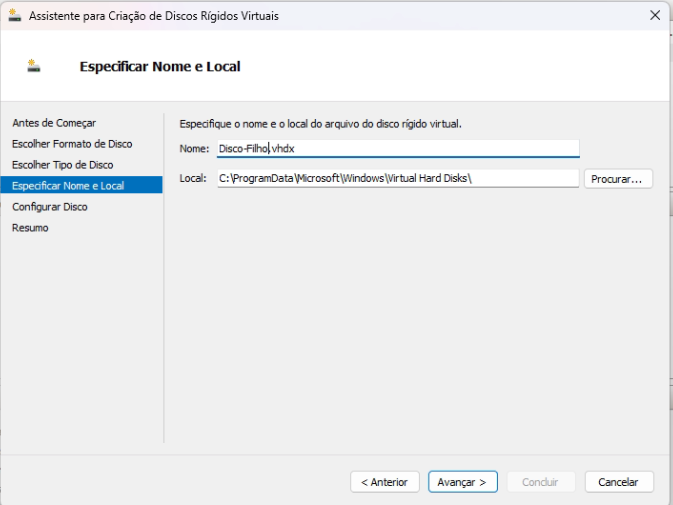Click the disk icon beside the page heading
Viewport: 673px width, 505px height.
34,66
